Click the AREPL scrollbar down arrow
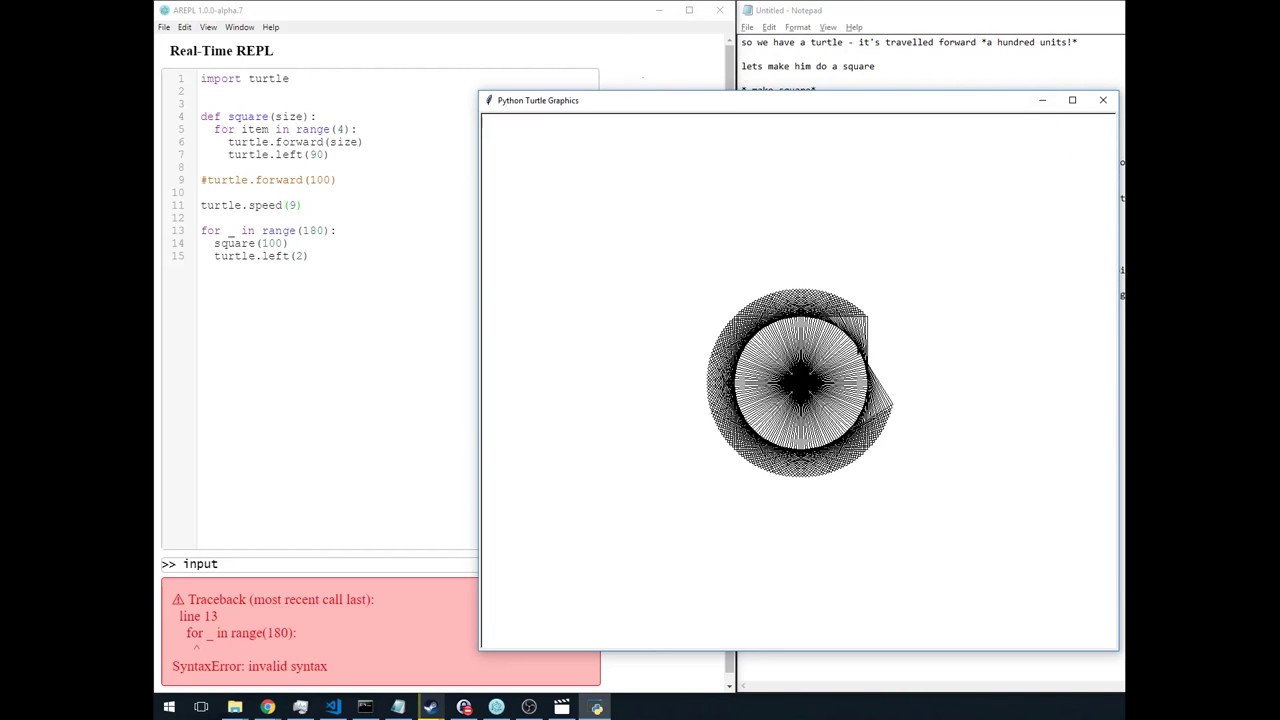 click(730, 686)
